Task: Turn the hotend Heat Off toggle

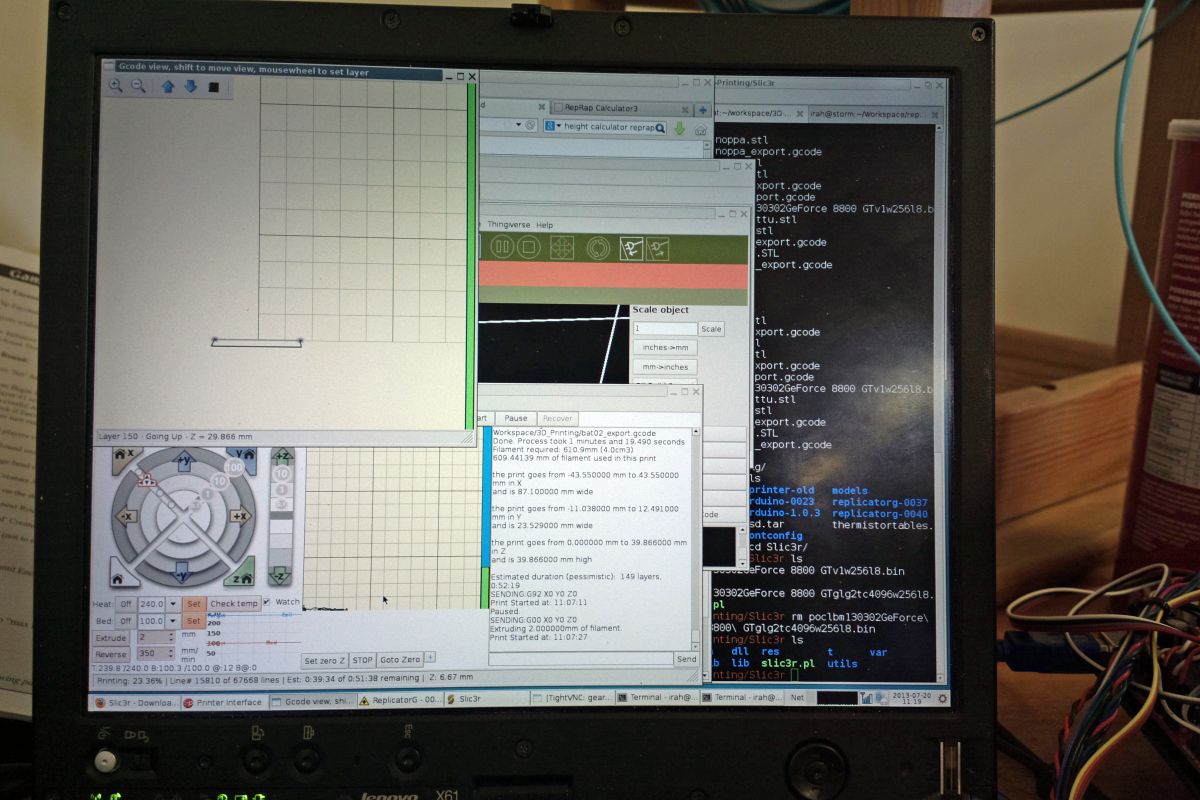Action: tap(126, 604)
